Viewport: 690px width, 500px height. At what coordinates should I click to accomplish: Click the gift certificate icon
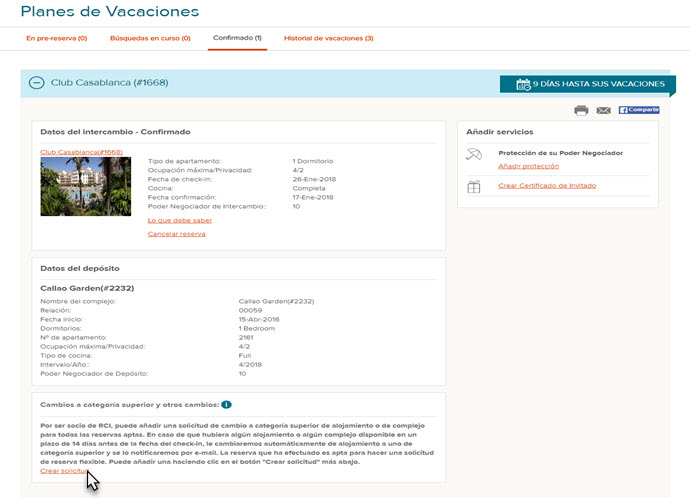pos(474,186)
